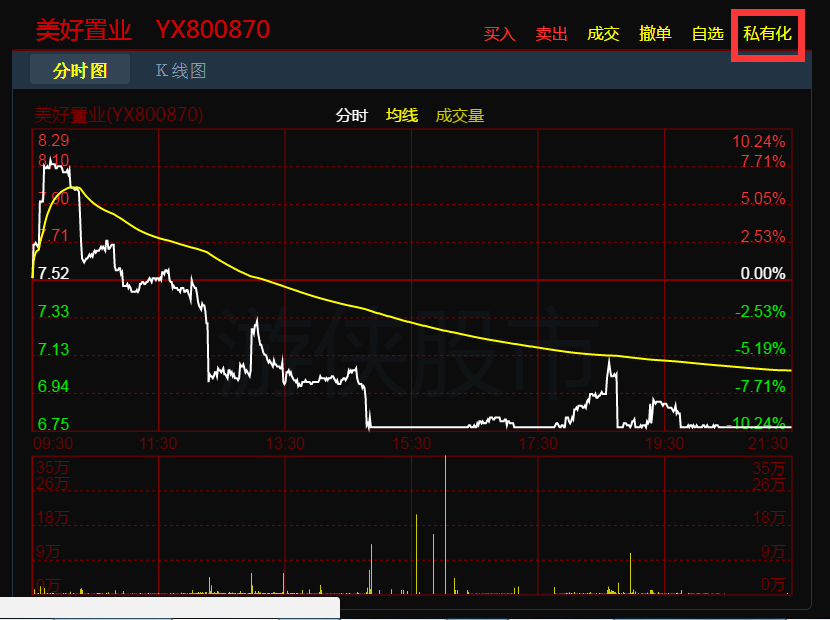This screenshot has width=830, height=620.
Task: Click the 买入 (Buy) button
Action: [499, 34]
